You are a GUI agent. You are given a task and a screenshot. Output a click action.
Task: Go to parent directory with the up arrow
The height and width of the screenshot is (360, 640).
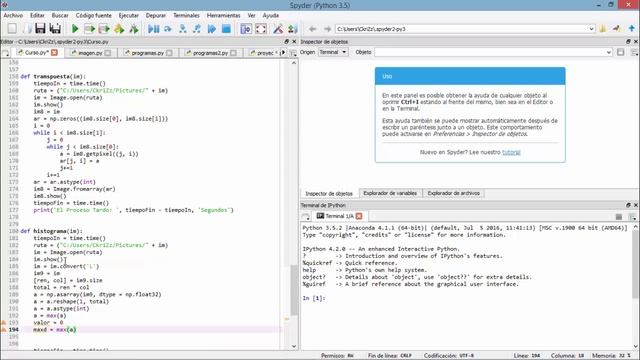pyautogui.click(x=631, y=29)
